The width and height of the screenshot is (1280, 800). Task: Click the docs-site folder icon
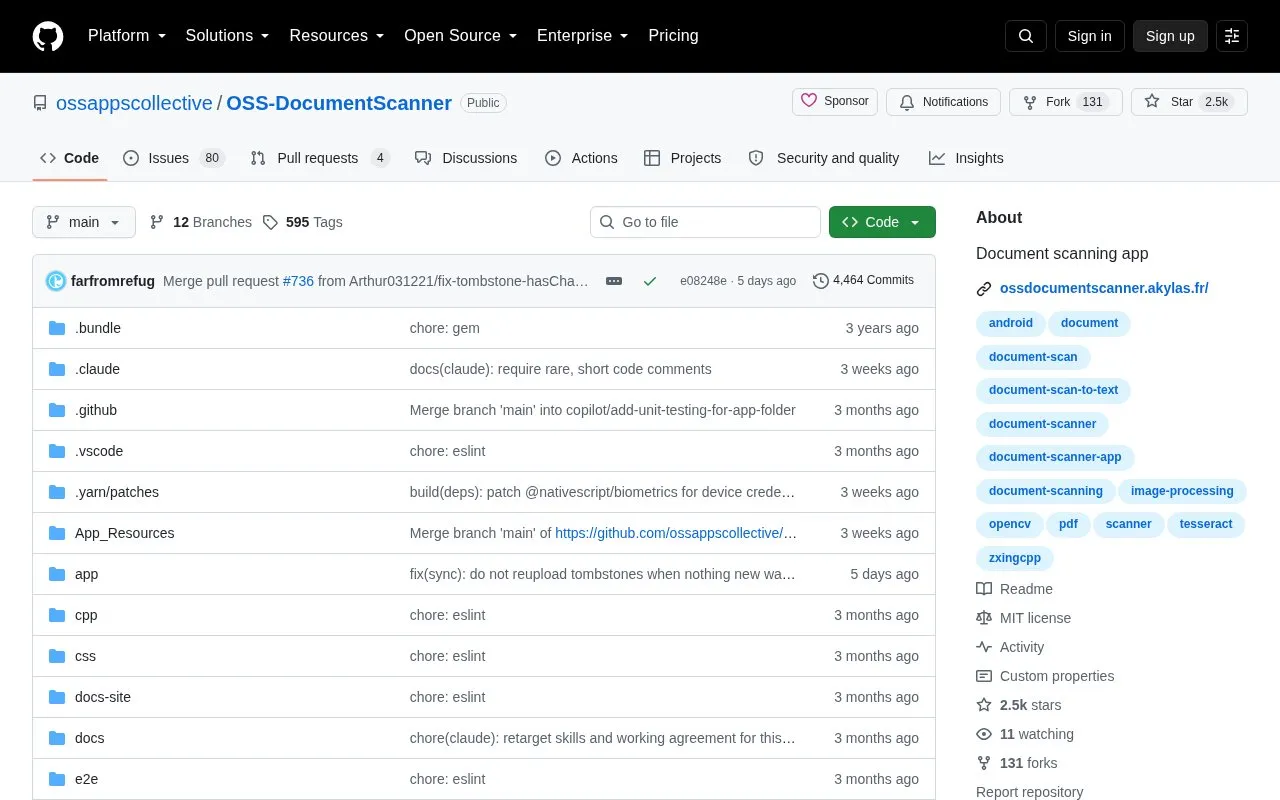click(57, 697)
